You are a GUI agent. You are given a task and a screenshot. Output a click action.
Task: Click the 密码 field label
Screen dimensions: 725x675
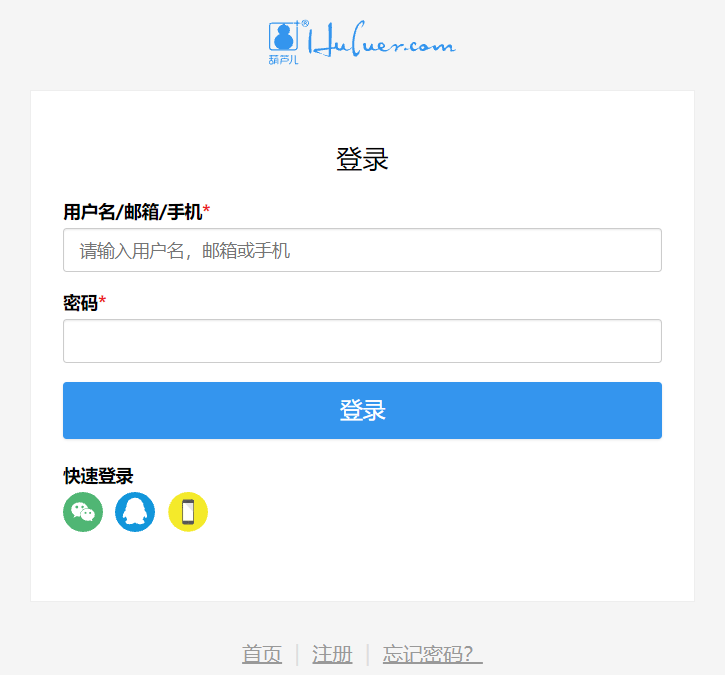pyautogui.click(x=80, y=303)
